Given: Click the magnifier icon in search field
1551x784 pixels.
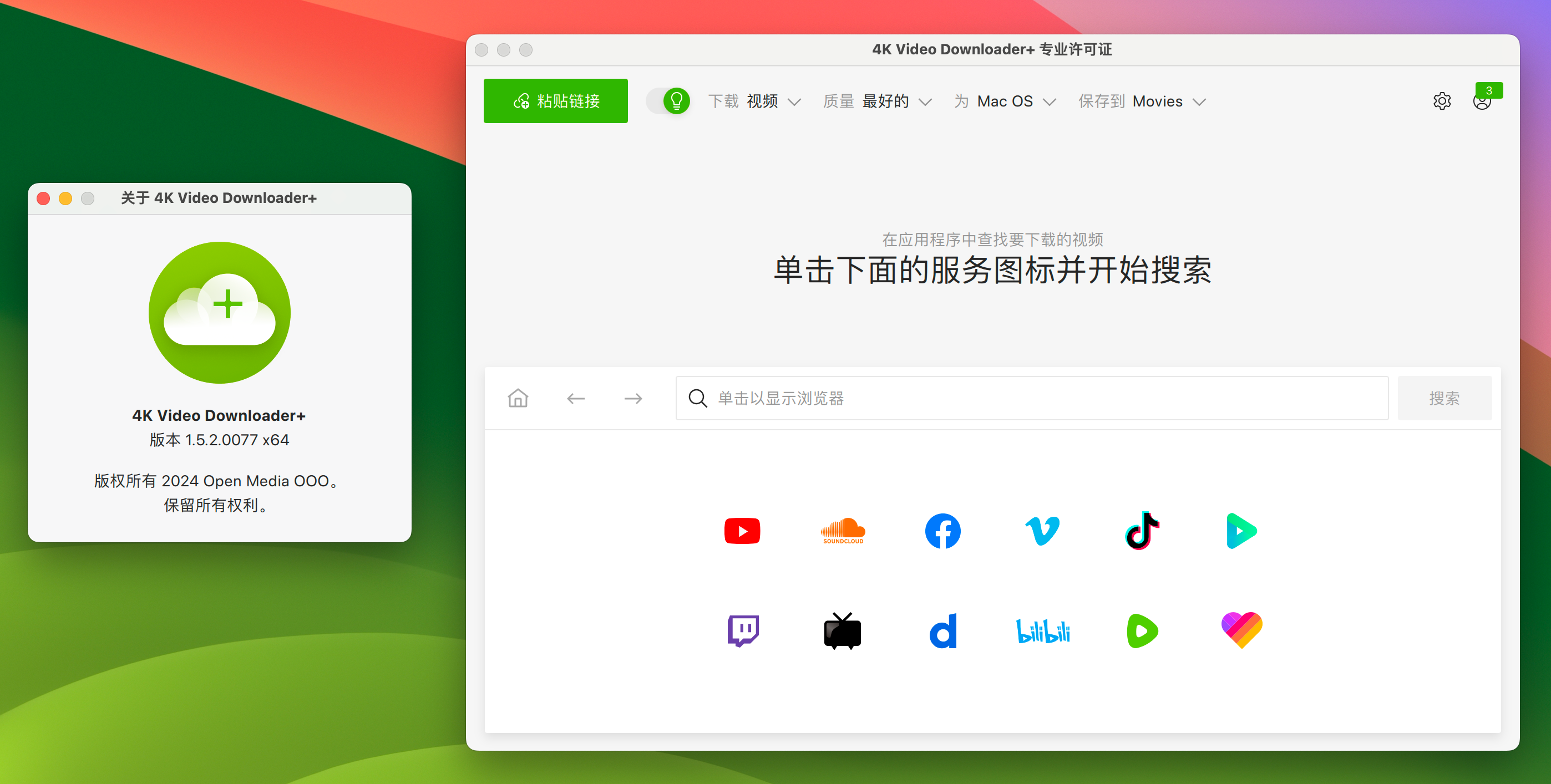Looking at the screenshot, I should coord(697,398).
